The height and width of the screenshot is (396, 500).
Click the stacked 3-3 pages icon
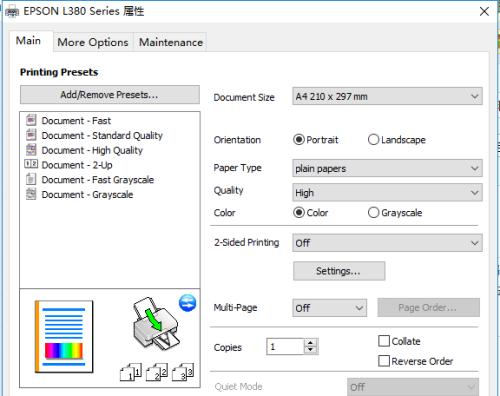click(x=183, y=372)
